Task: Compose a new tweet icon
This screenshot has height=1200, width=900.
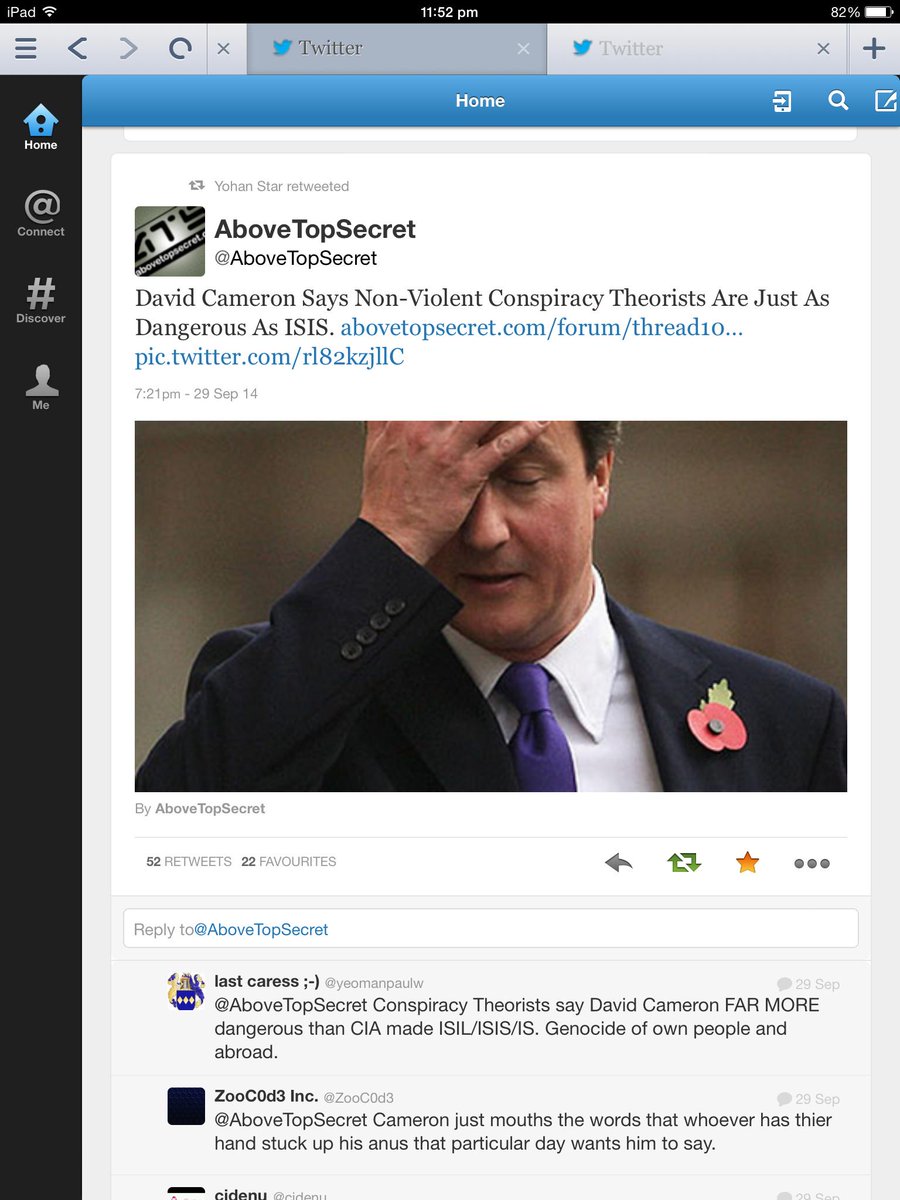Action: (x=885, y=101)
